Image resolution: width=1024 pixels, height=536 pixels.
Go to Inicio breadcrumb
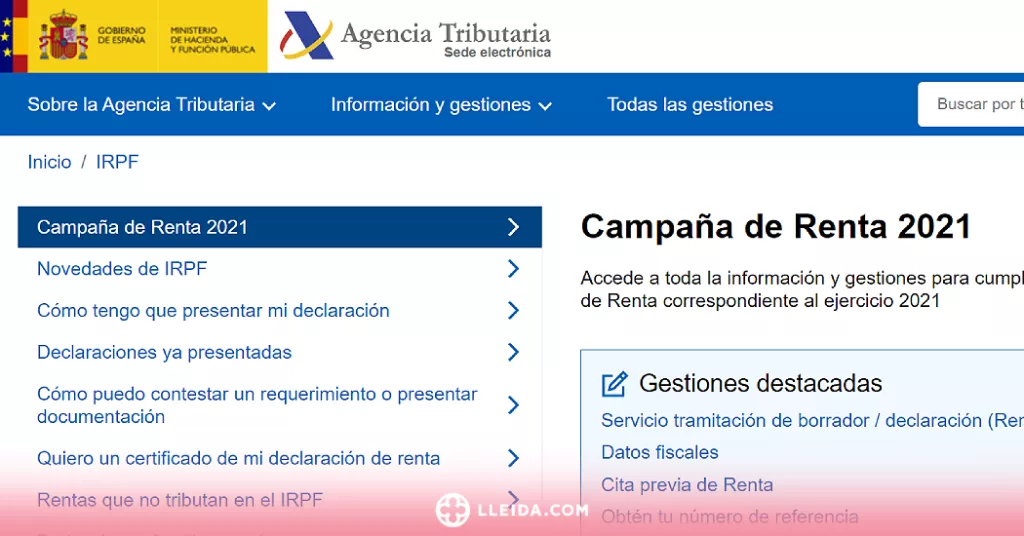50,162
